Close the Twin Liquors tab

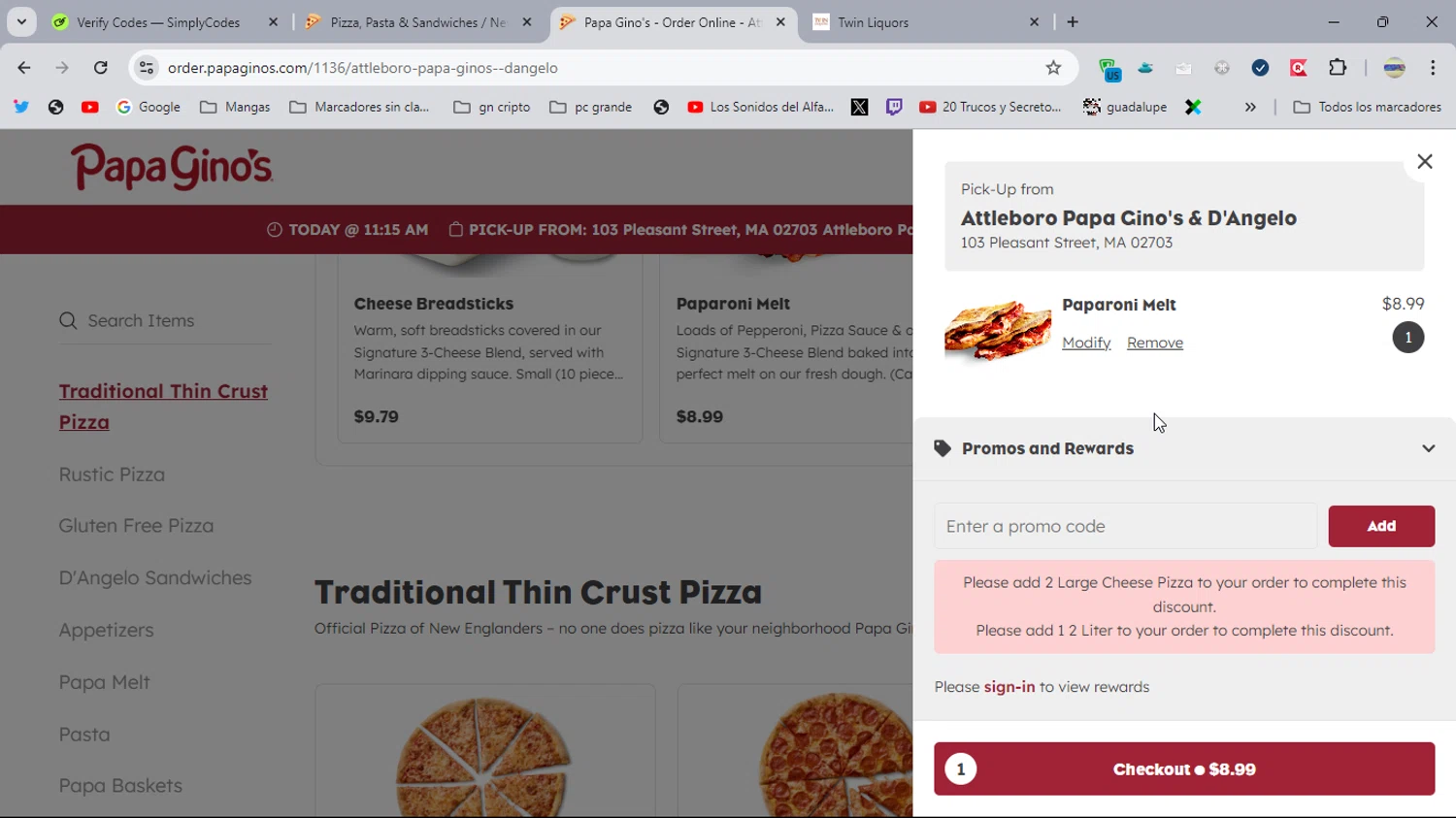(x=1034, y=22)
